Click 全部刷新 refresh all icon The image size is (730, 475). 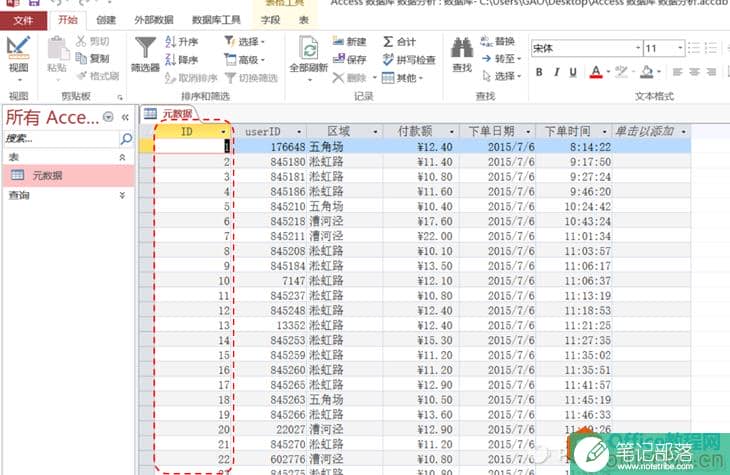tap(309, 48)
